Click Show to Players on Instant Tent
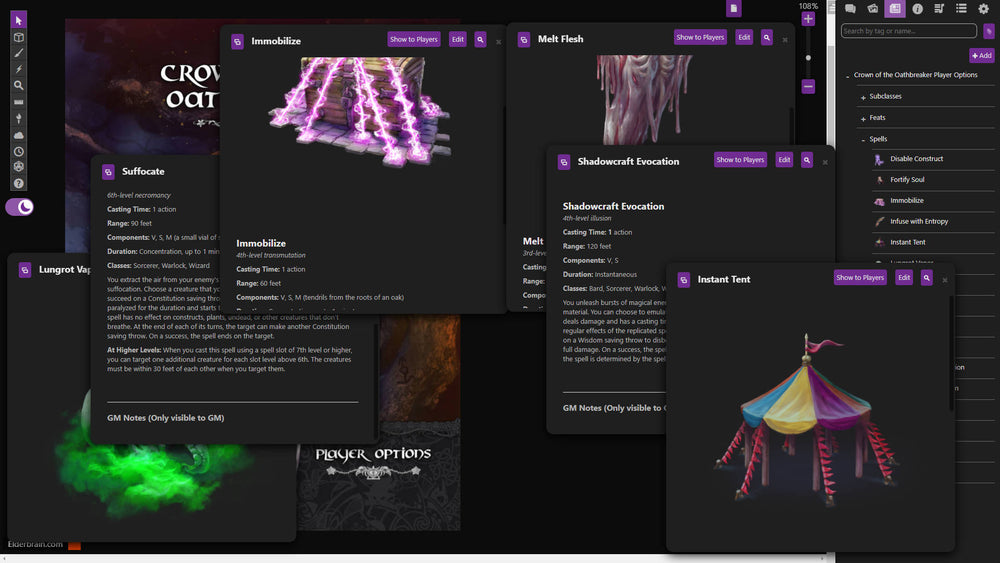1000x563 pixels. pyautogui.click(x=860, y=278)
